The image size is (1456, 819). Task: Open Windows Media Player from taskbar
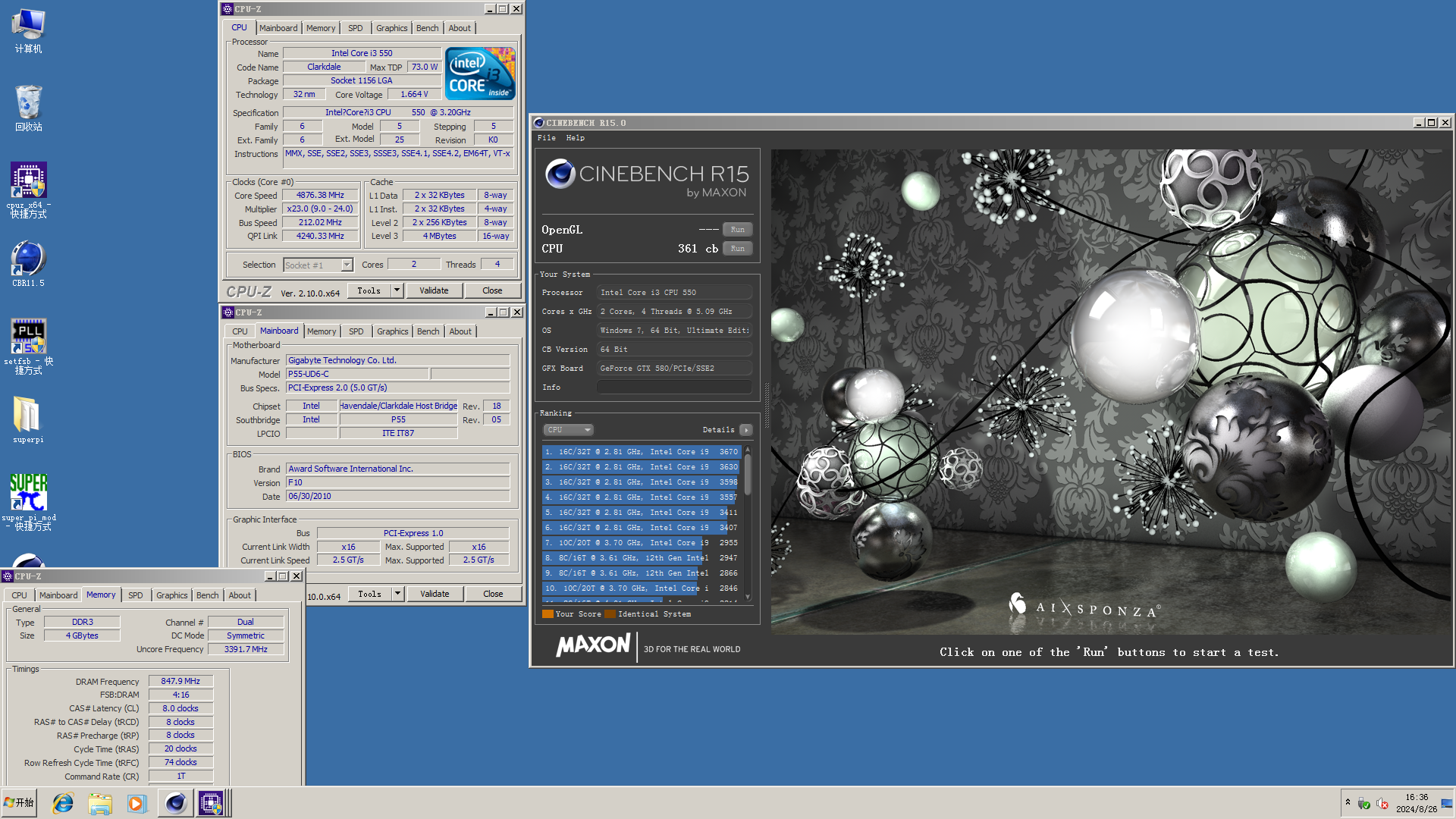point(136,803)
